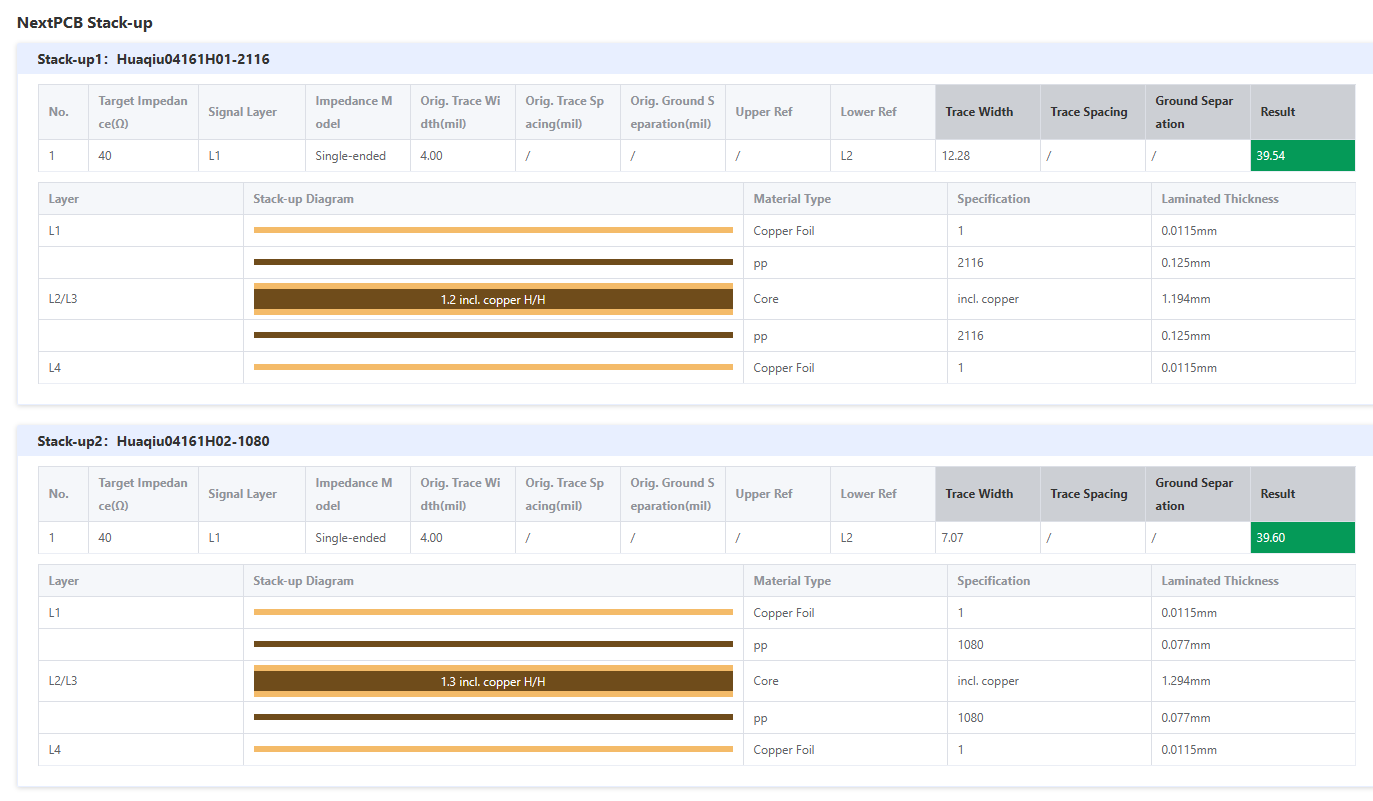This screenshot has height=801, width=1373.
Task: Click the L2 lower ref value in Stack-up1
Action: 846,156
